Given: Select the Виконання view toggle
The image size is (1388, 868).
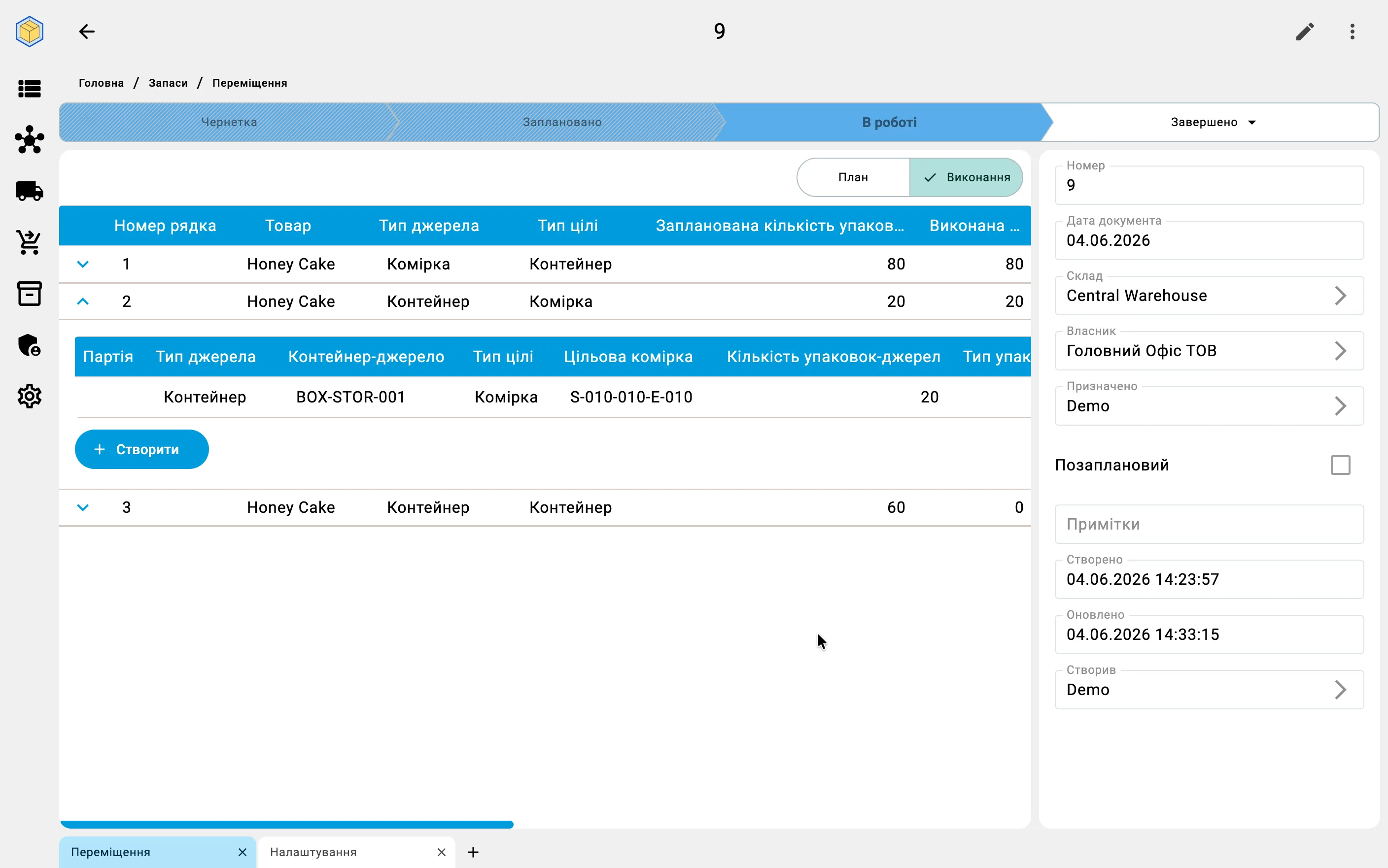Looking at the screenshot, I should point(966,177).
